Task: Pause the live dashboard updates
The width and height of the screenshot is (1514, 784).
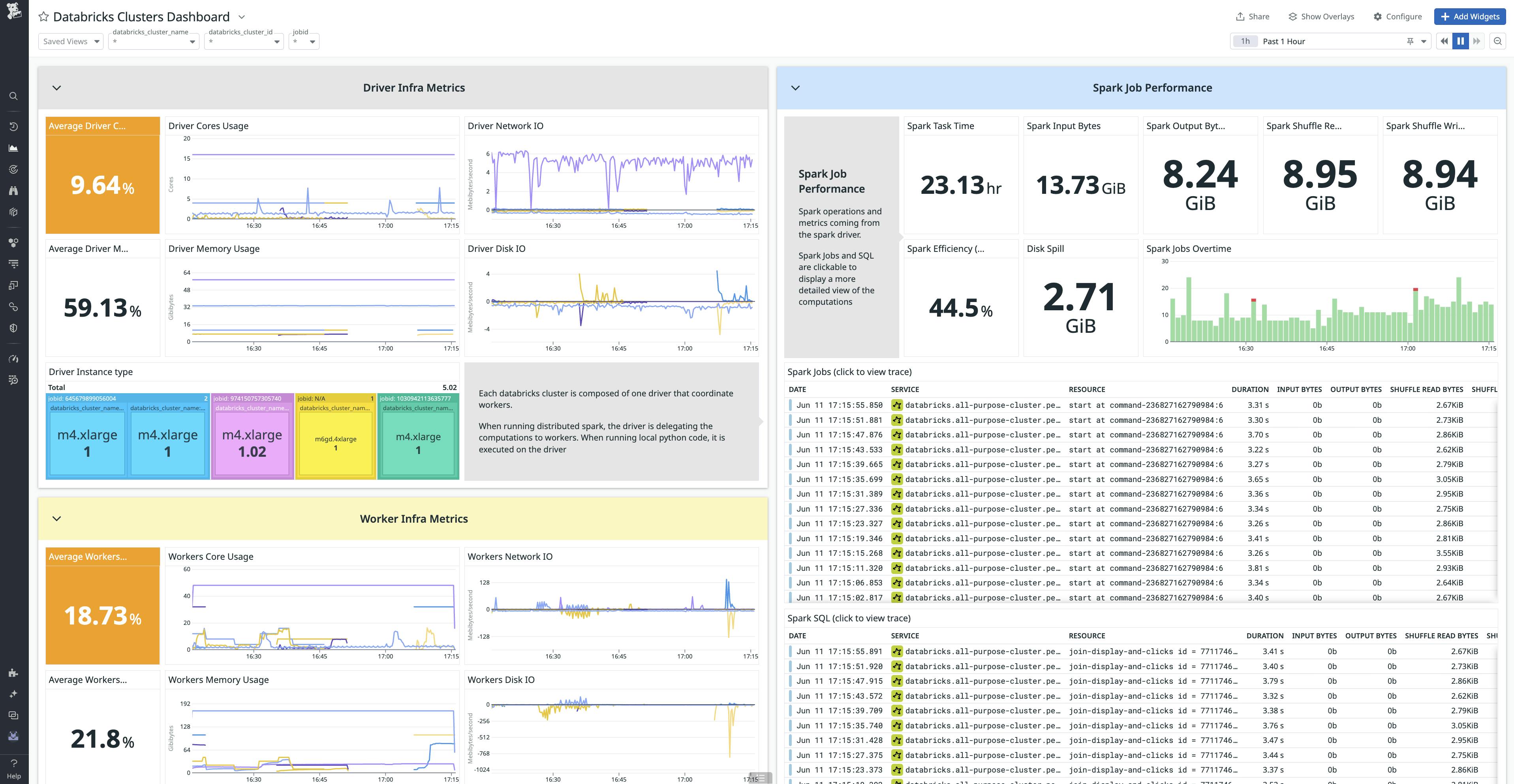Action: click(1461, 41)
